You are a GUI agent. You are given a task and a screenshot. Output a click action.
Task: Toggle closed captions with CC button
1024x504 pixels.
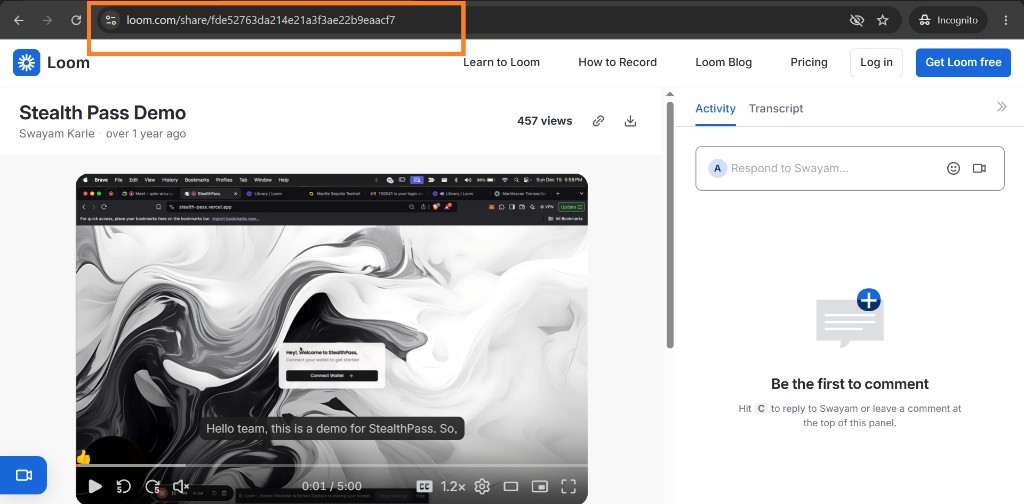(x=424, y=486)
